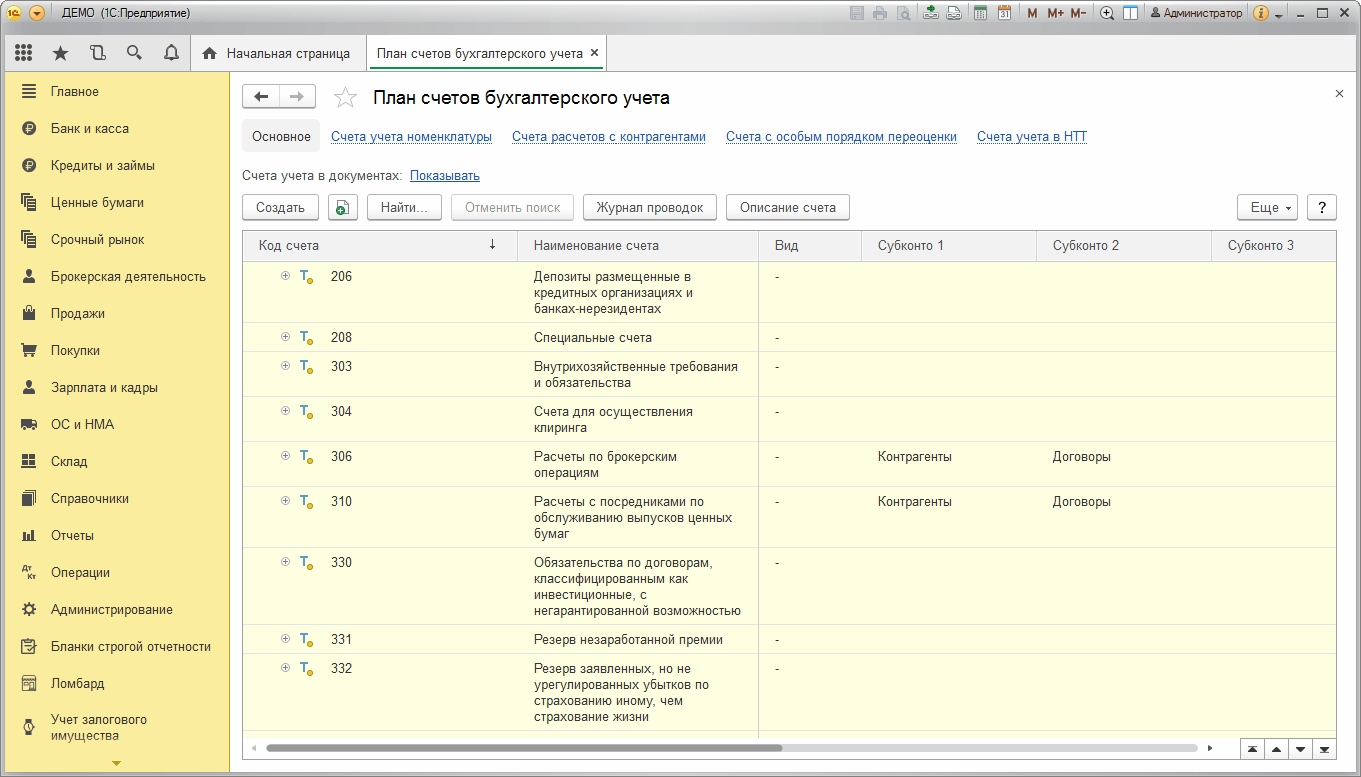Open the Еще dropdown button
Viewport: 1361px width, 777px height.
click(1267, 207)
